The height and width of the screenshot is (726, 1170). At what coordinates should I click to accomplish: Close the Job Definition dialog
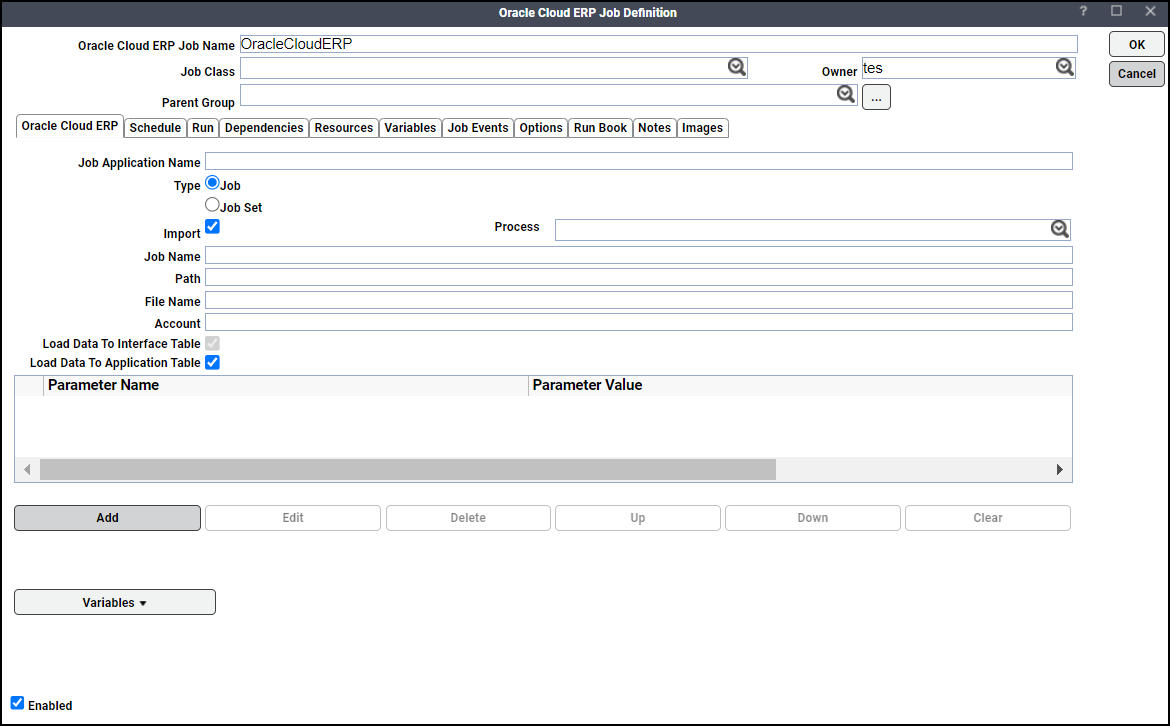(x=1150, y=11)
